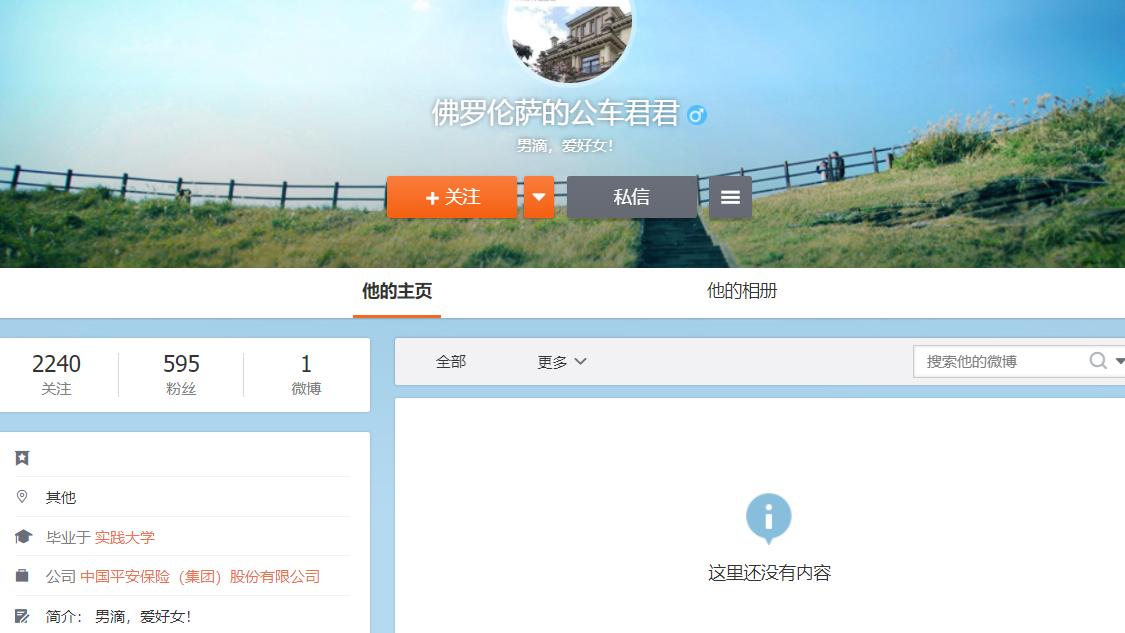Click the graduation cap icon
The width and height of the screenshot is (1125, 633).
[23, 537]
